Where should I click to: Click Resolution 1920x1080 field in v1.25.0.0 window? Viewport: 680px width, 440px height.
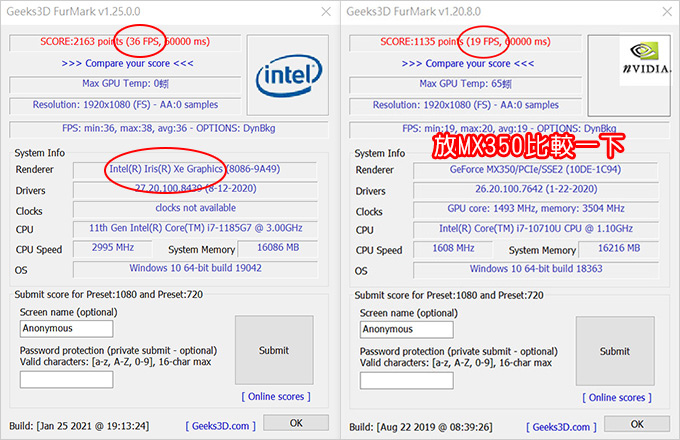(125, 105)
